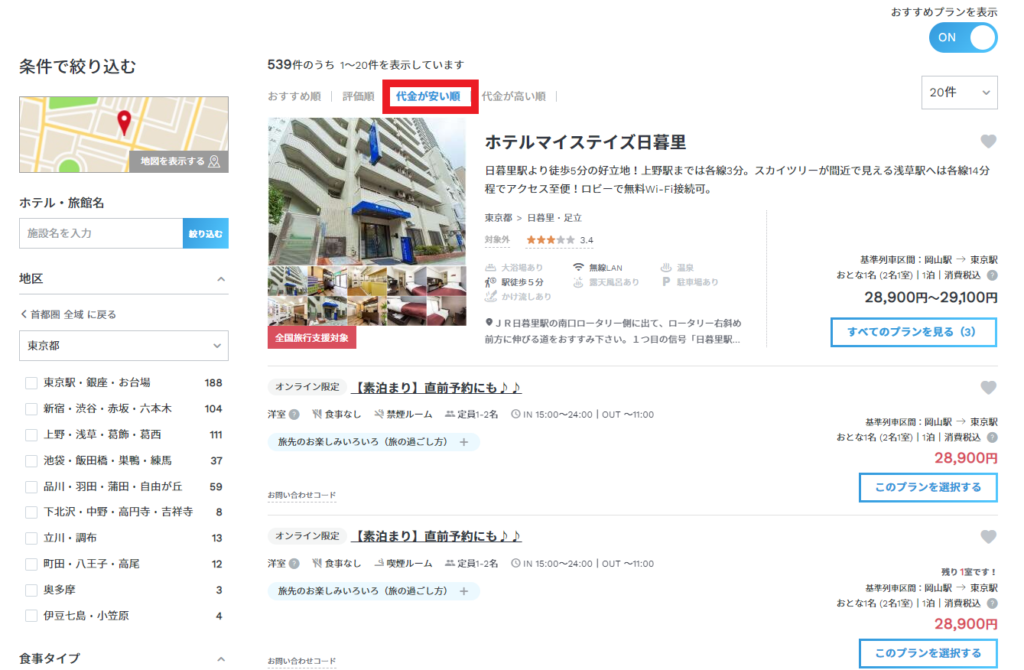Click the 大浴場あり bath icon
The height and width of the screenshot is (670, 1024).
(x=492, y=268)
